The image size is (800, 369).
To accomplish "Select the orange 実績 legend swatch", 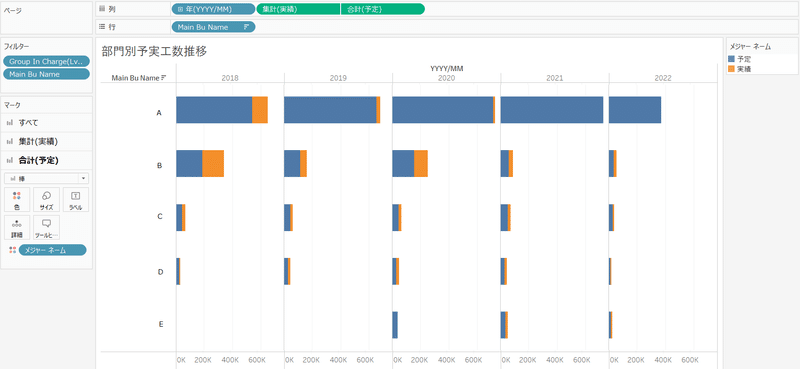I will tap(732, 68).
